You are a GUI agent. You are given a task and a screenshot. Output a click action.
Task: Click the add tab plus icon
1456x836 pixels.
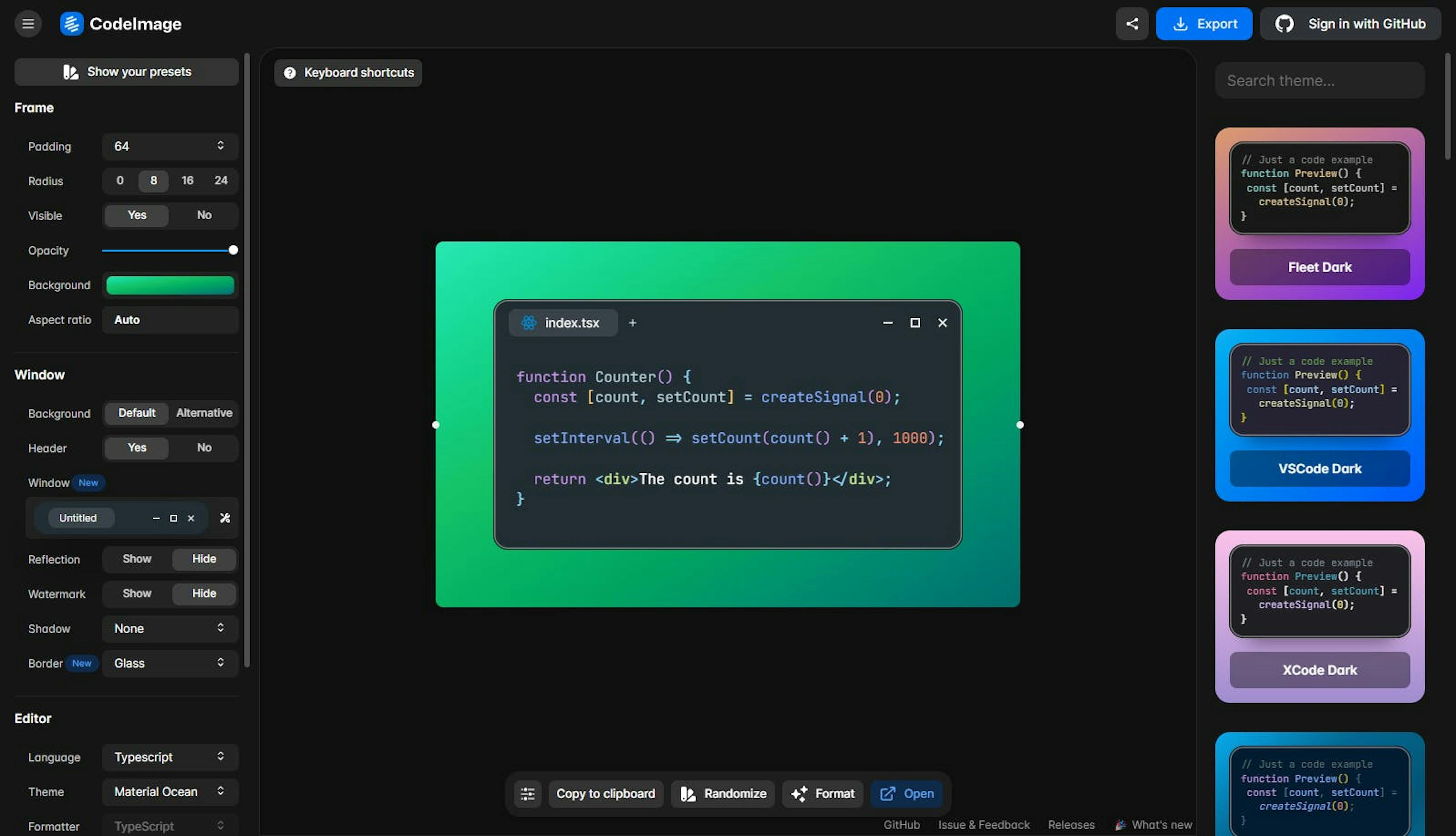[x=632, y=323]
